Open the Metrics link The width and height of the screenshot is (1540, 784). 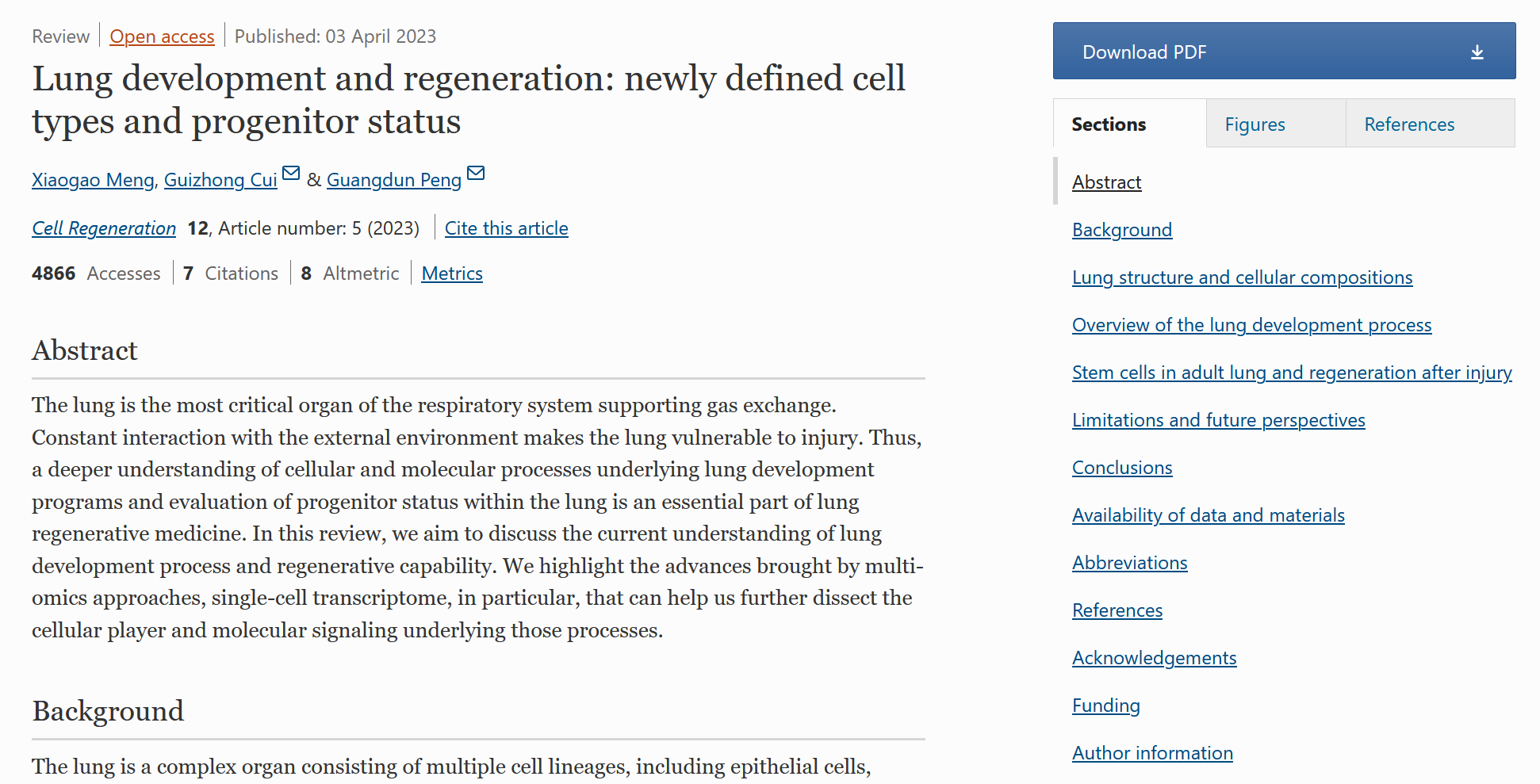[x=452, y=273]
